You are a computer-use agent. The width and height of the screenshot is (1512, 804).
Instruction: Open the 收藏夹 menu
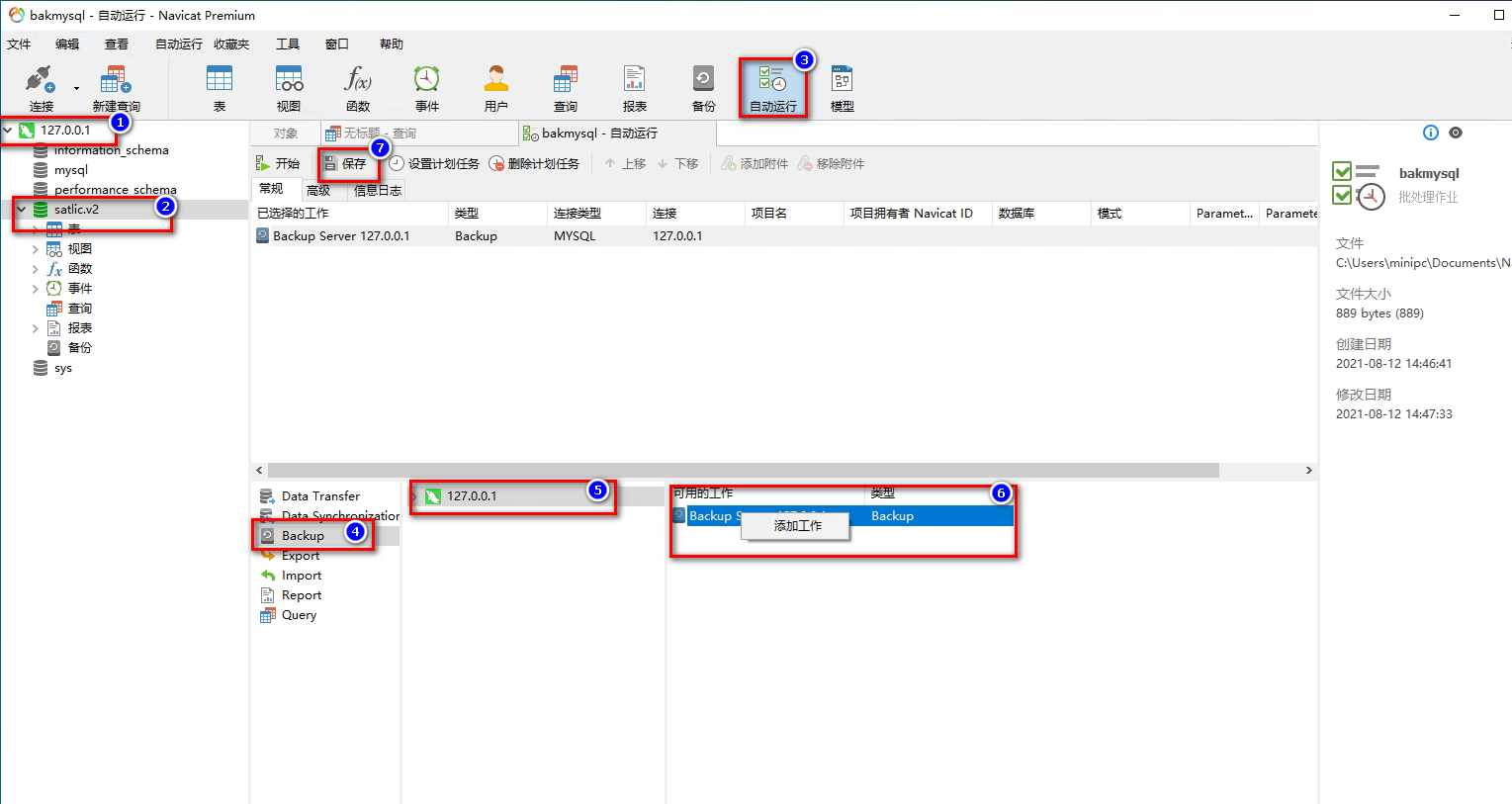pos(231,44)
